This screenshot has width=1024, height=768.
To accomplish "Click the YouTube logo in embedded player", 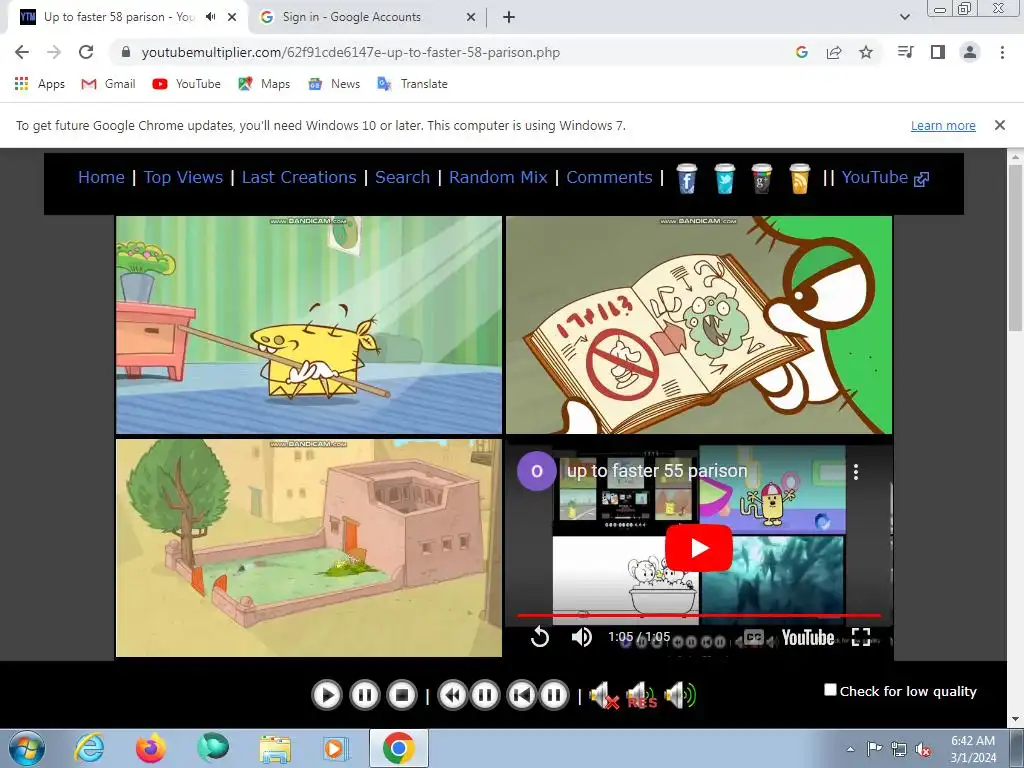I will (x=808, y=637).
